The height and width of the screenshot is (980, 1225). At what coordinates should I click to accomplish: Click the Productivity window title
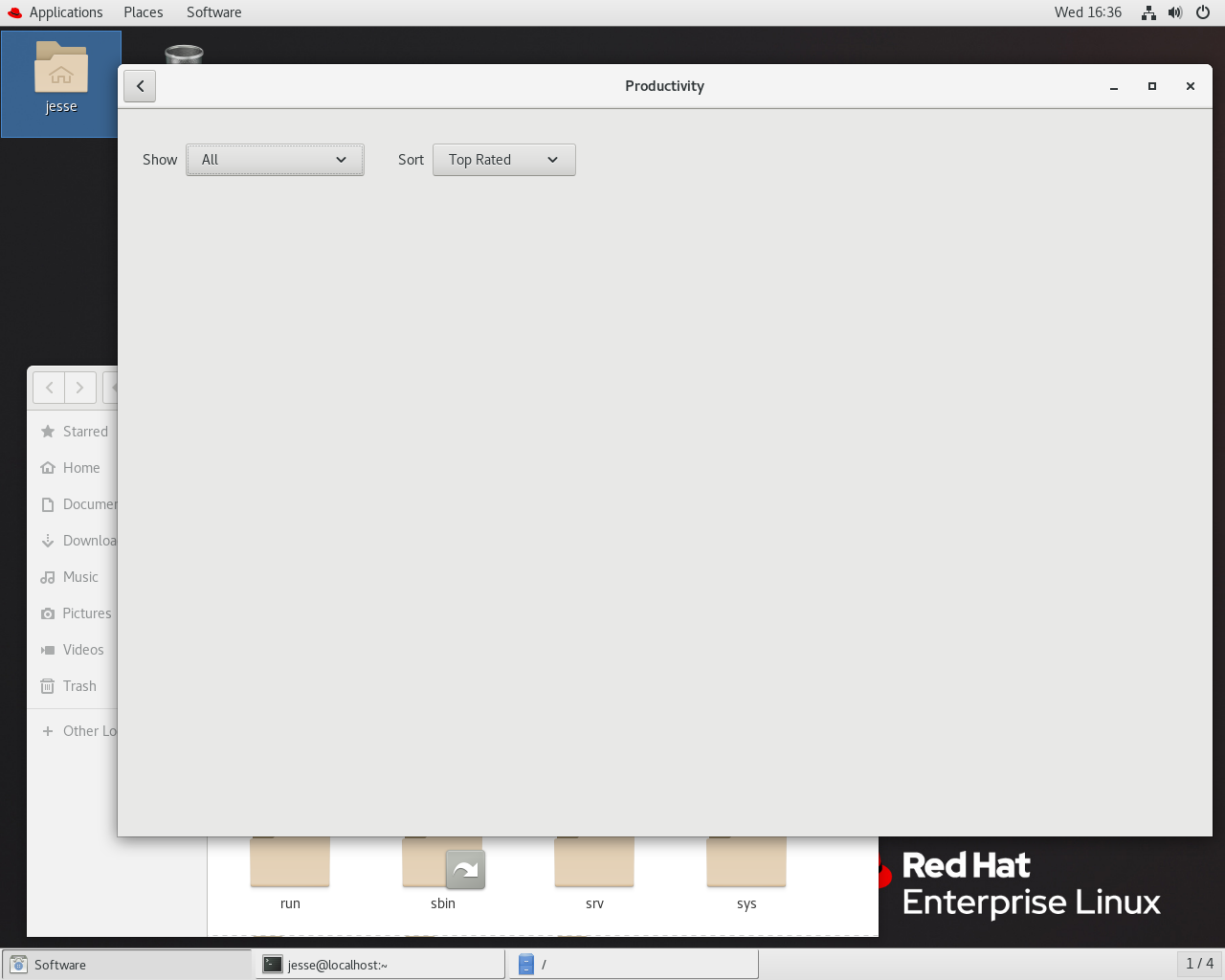pos(664,86)
